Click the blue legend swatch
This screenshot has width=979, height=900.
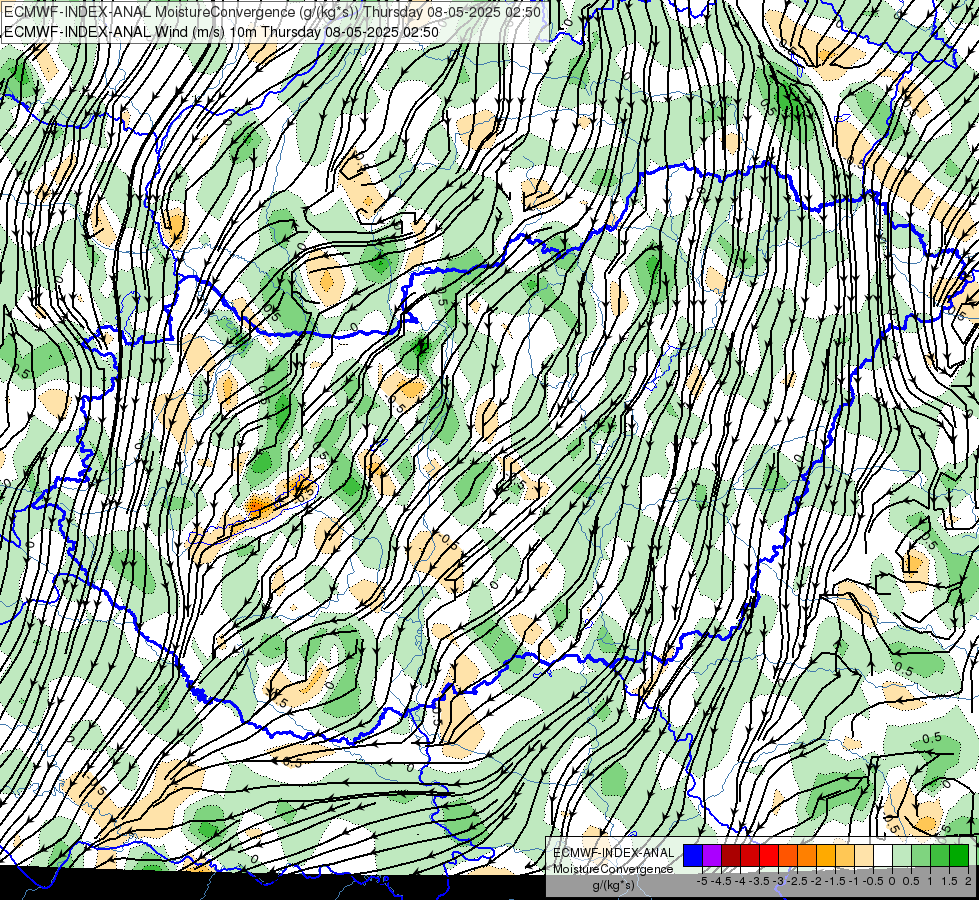[693, 855]
